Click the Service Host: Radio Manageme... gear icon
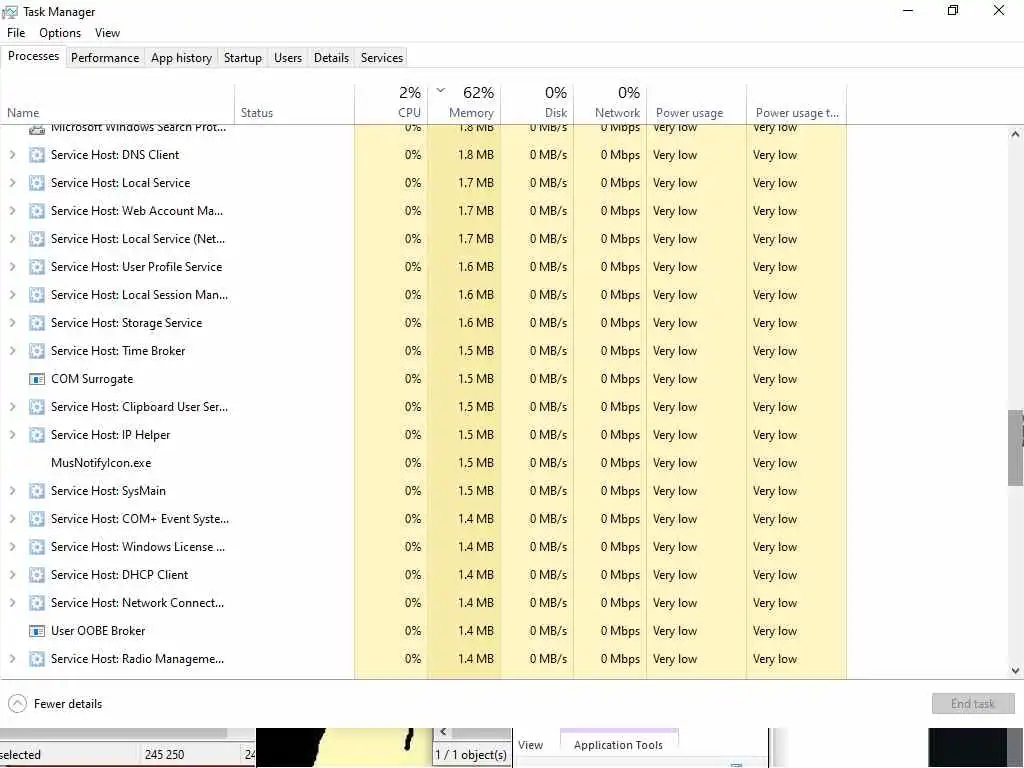Image resolution: width=1024 pixels, height=768 pixels. [37, 659]
